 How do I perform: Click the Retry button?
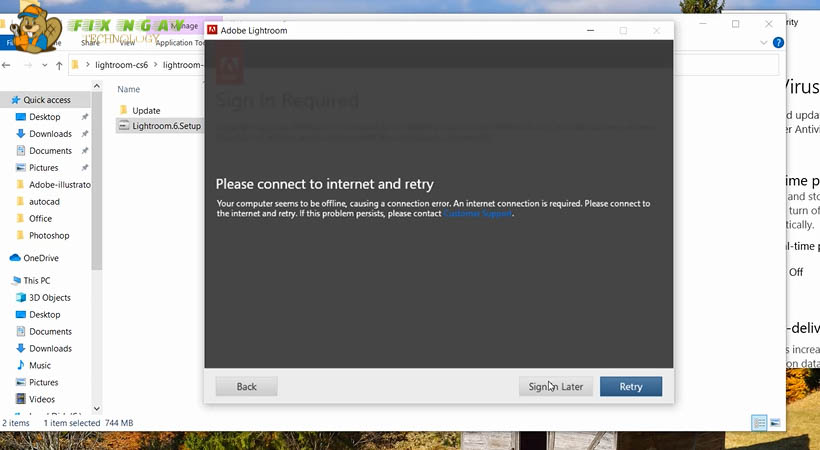(630, 386)
